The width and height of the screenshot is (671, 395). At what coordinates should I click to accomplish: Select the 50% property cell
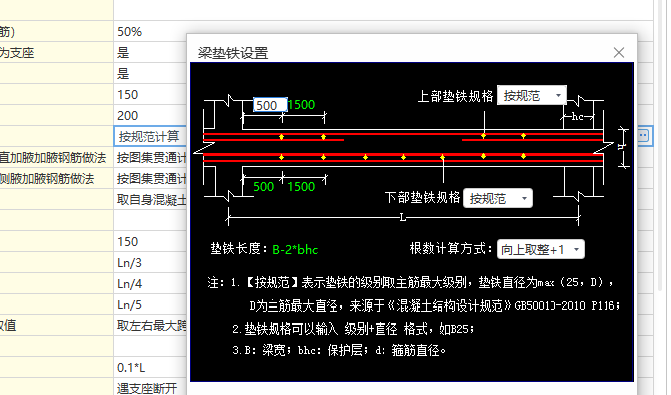150,32
